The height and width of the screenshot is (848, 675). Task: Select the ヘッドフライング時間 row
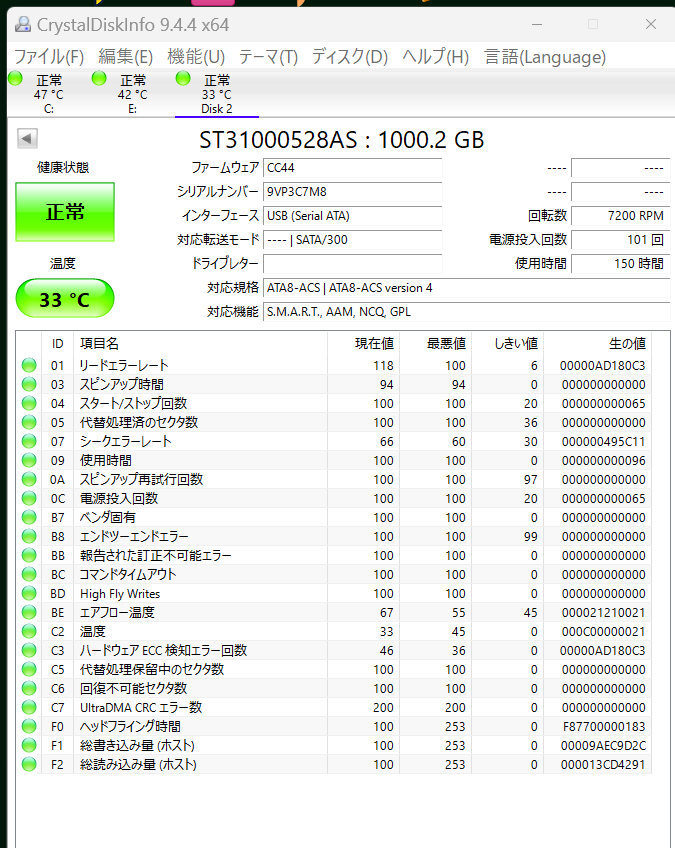point(334,726)
